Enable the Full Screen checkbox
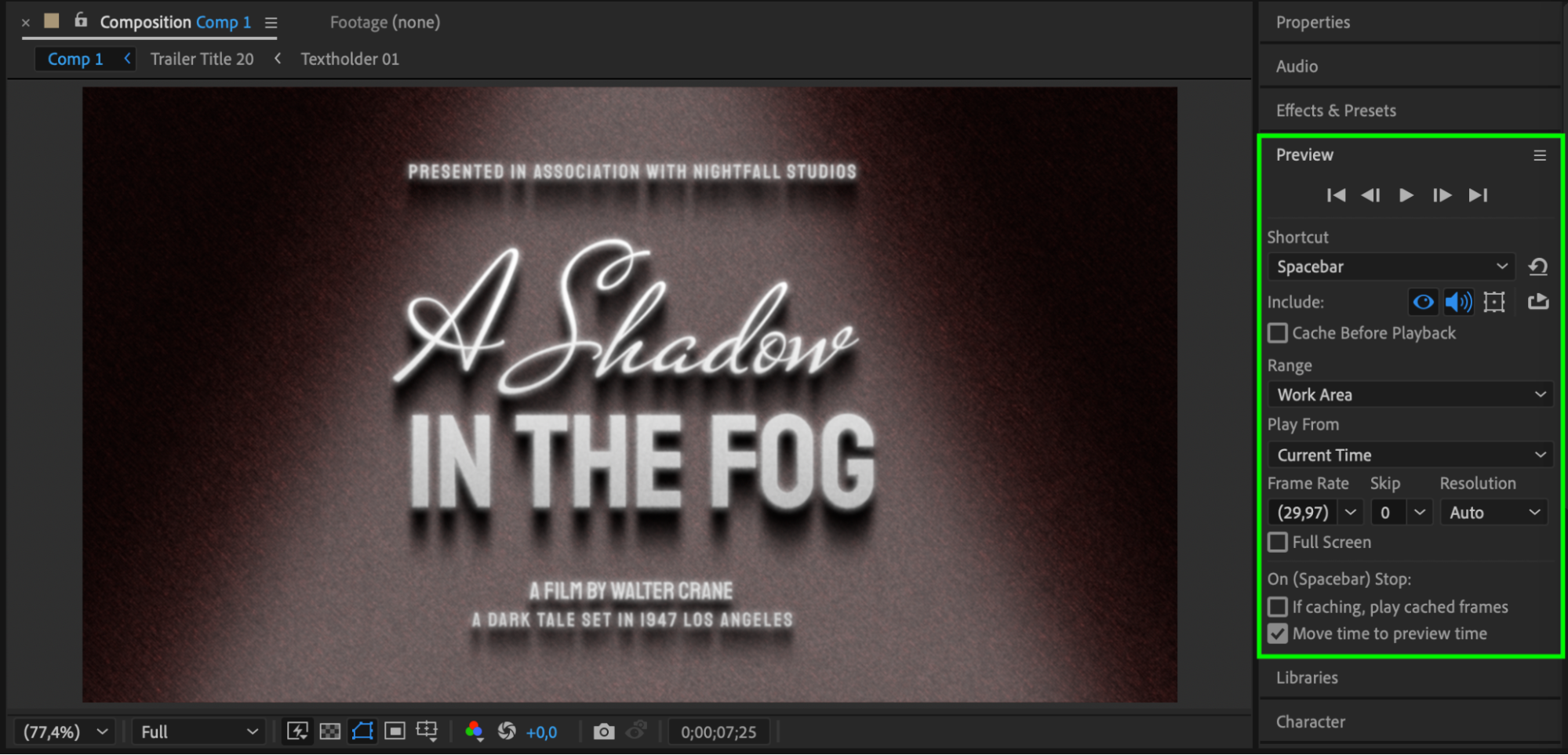The image size is (1568, 755). click(1278, 543)
